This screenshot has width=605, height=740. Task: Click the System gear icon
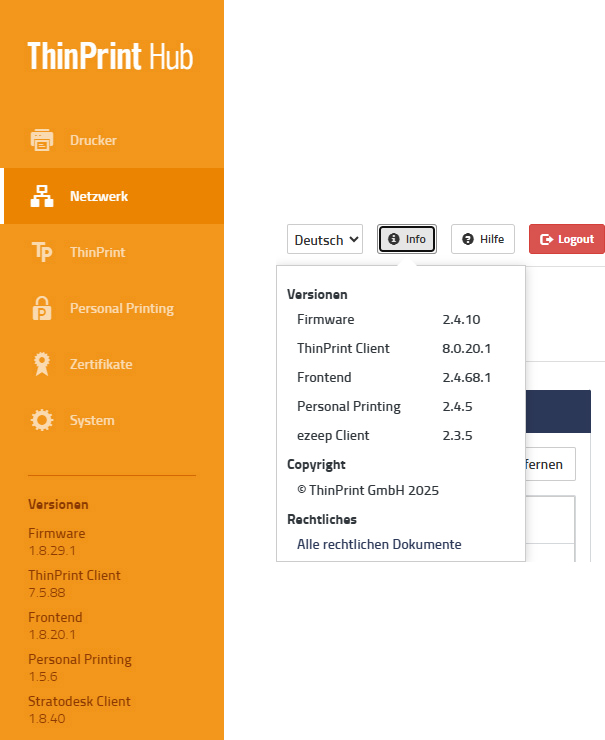[42, 420]
